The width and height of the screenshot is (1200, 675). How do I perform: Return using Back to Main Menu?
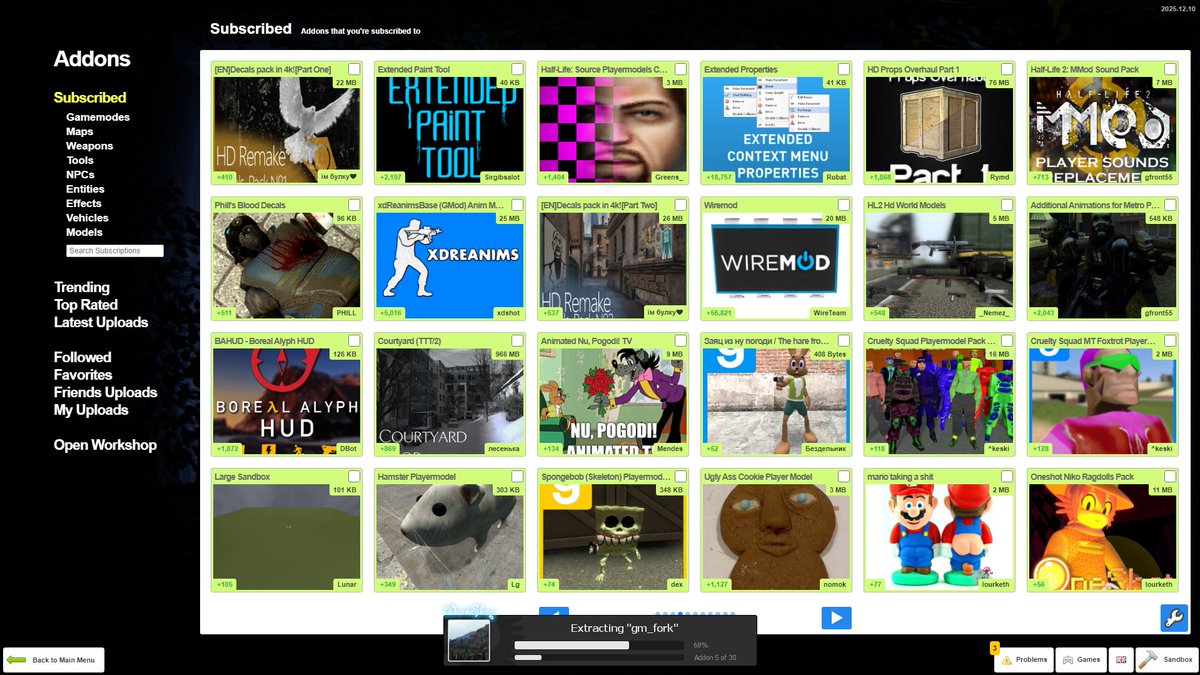pos(53,660)
